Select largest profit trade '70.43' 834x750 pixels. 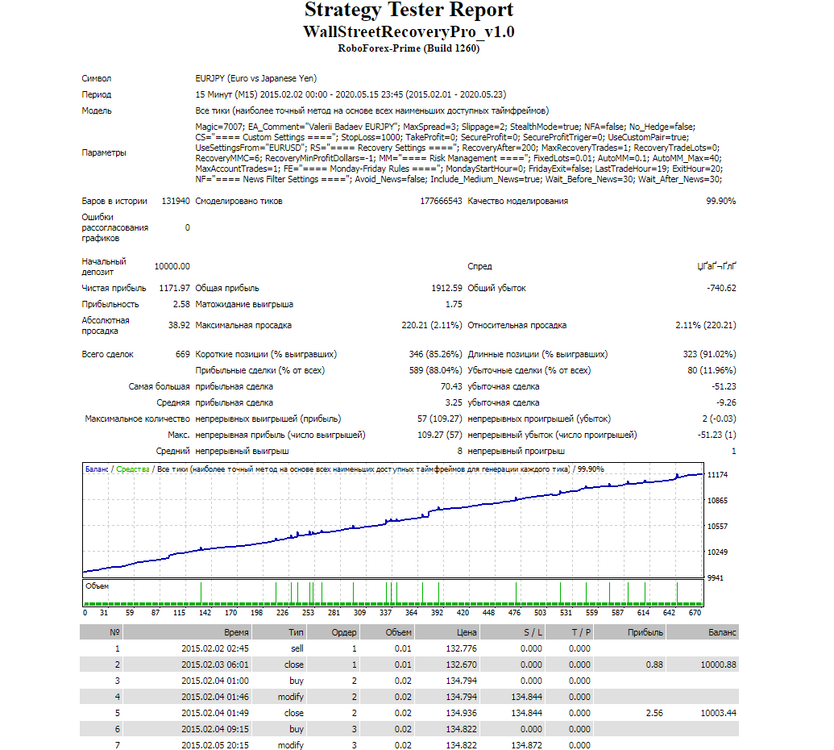coord(452,387)
